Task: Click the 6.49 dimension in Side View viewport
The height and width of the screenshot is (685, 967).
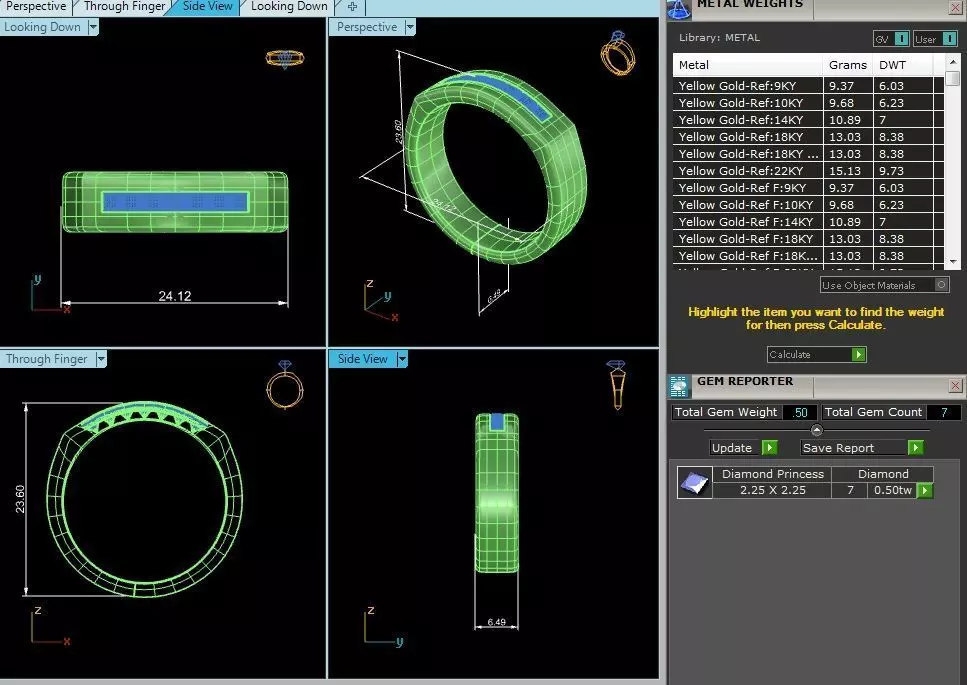Action: 496,621
